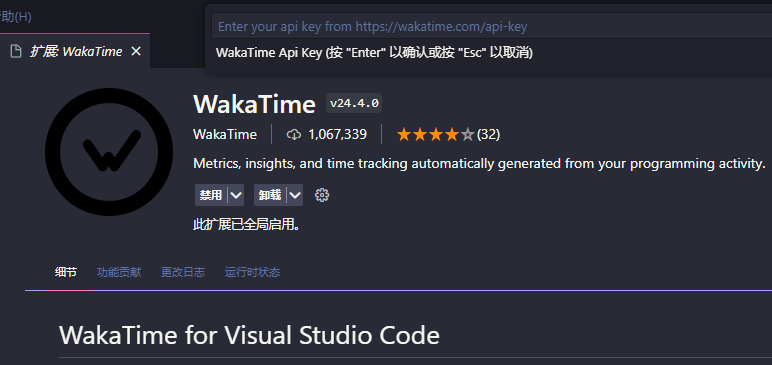The image size is (772, 365).
Task: Click the review count (32)
Action: pyautogui.click(x=488, y=134)
